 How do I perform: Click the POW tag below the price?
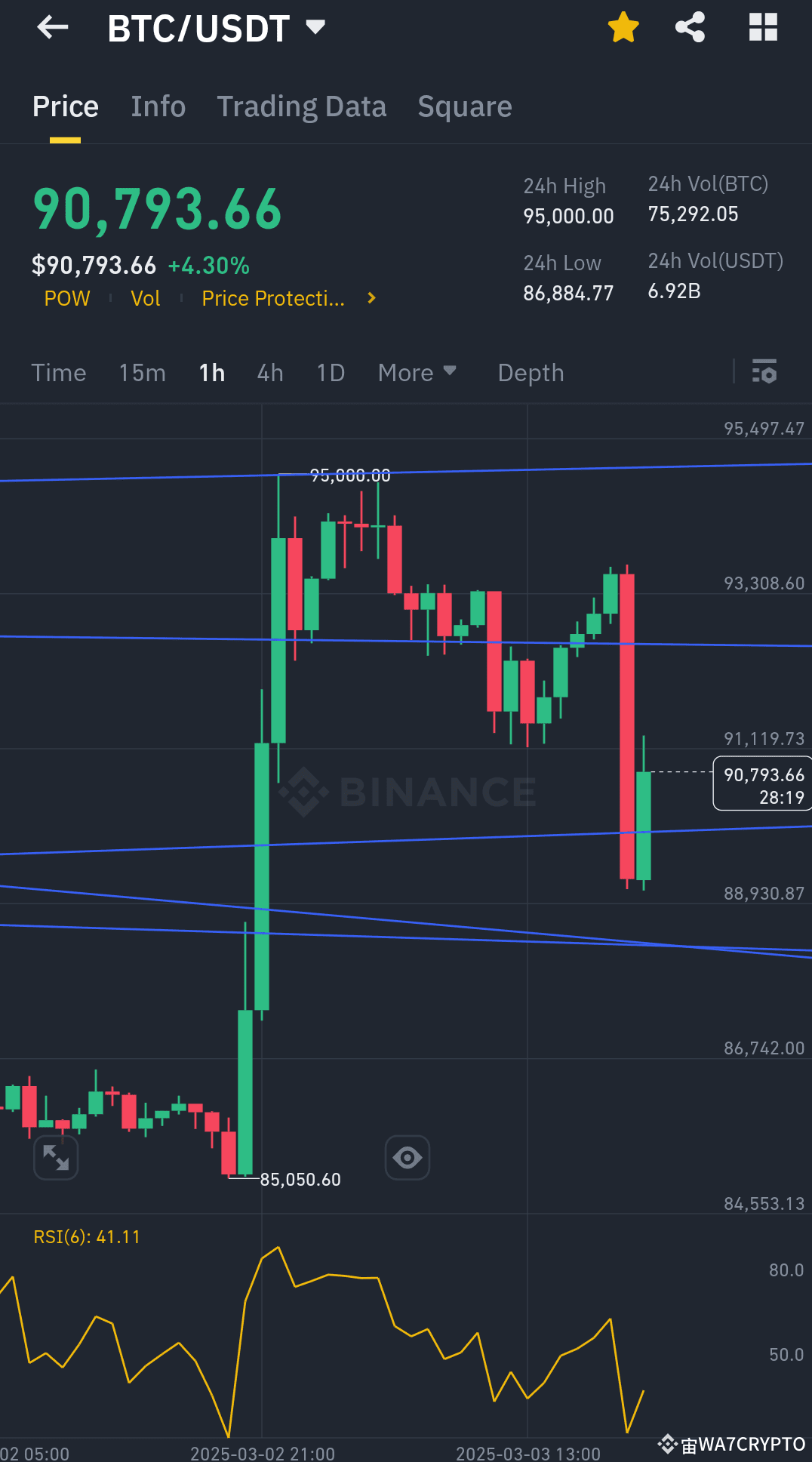(x=66, y=298)
